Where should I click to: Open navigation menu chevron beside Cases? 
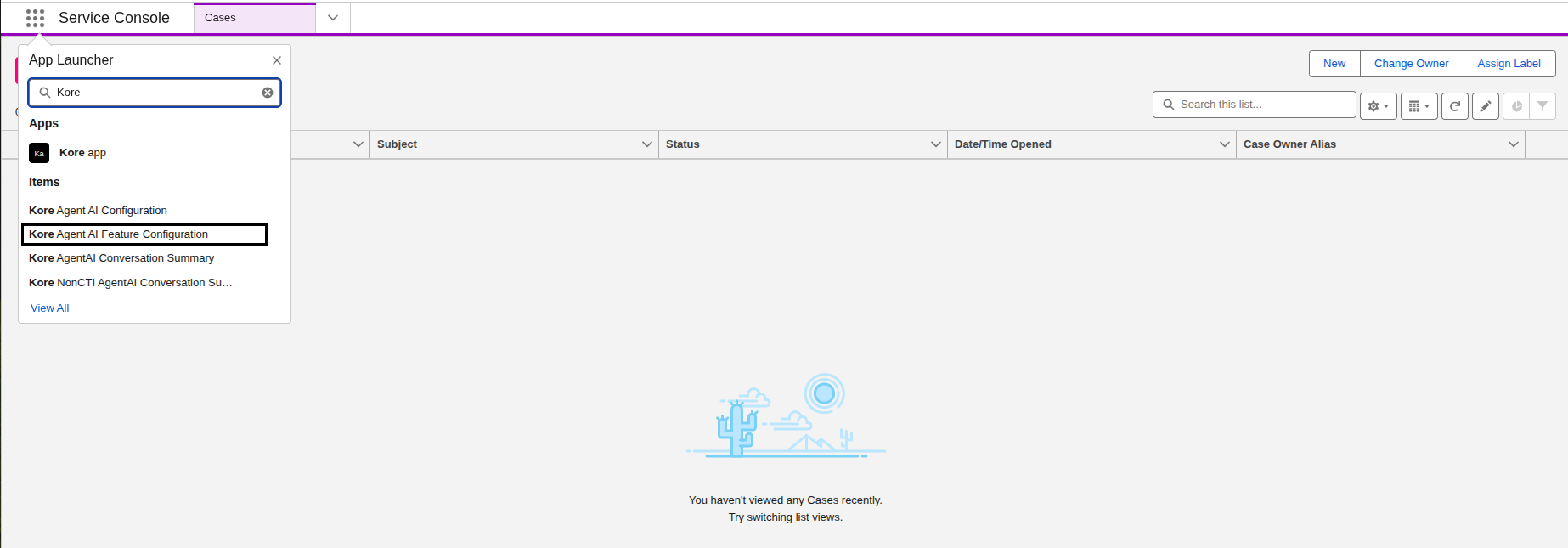[x=333, y=18]
